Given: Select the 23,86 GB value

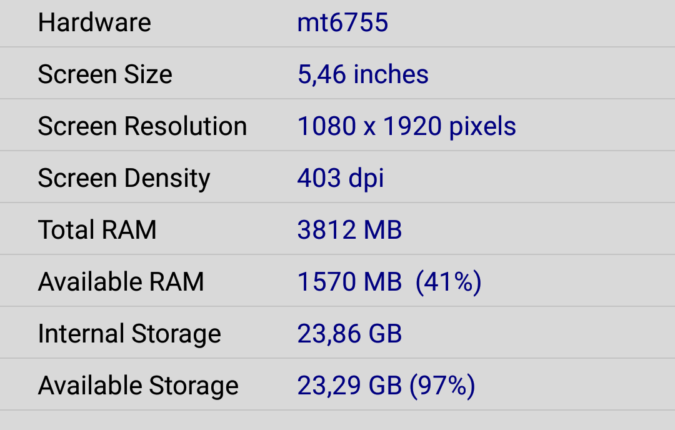Looking at the screenshot, I should (x=349, y=334).
